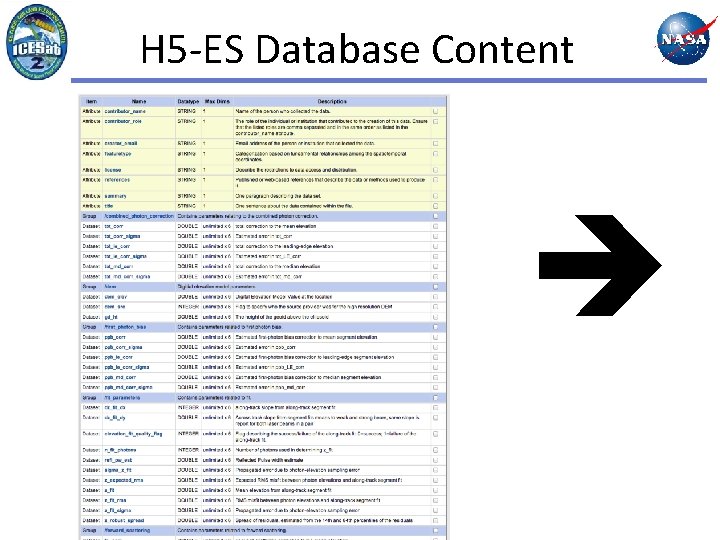Open the references attribute link
Image resolution: width=720 pixels, height=540 pixels.
[x=117, y=180]
